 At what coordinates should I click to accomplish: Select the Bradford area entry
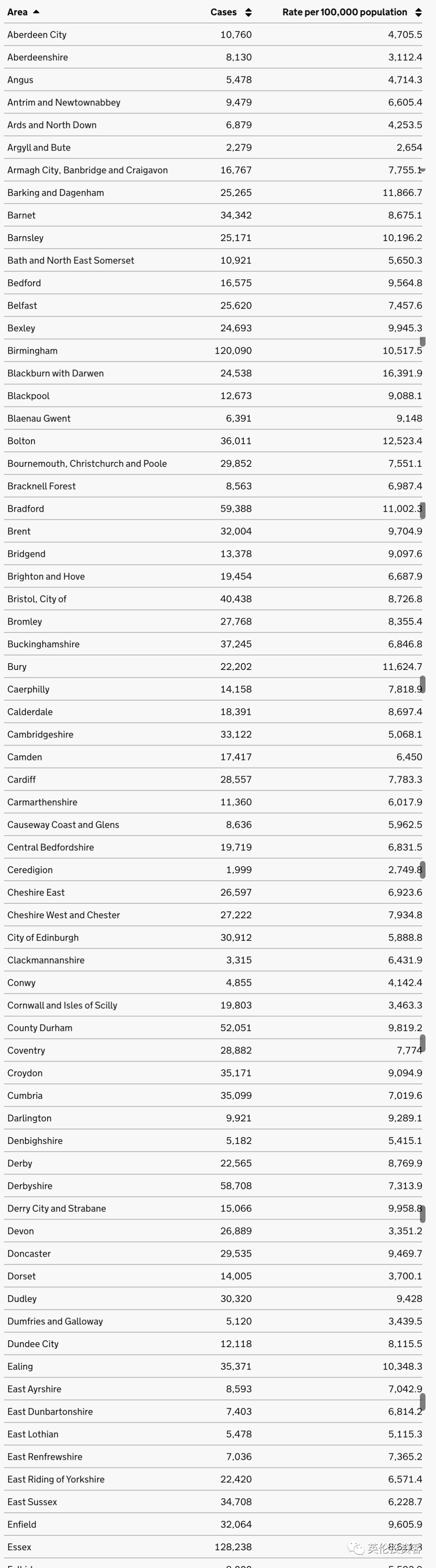point(25,509)
